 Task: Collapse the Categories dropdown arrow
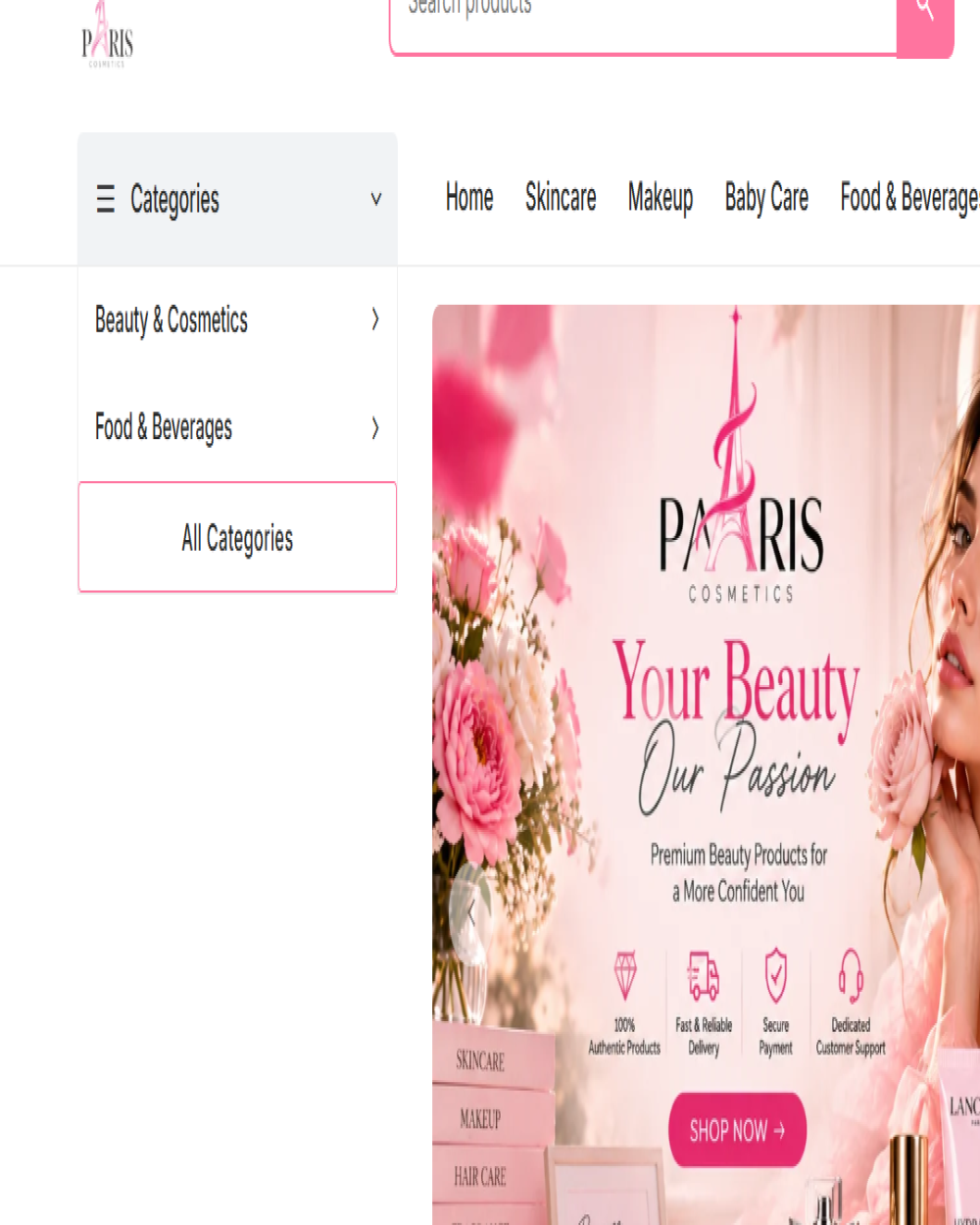click(376, 199)
